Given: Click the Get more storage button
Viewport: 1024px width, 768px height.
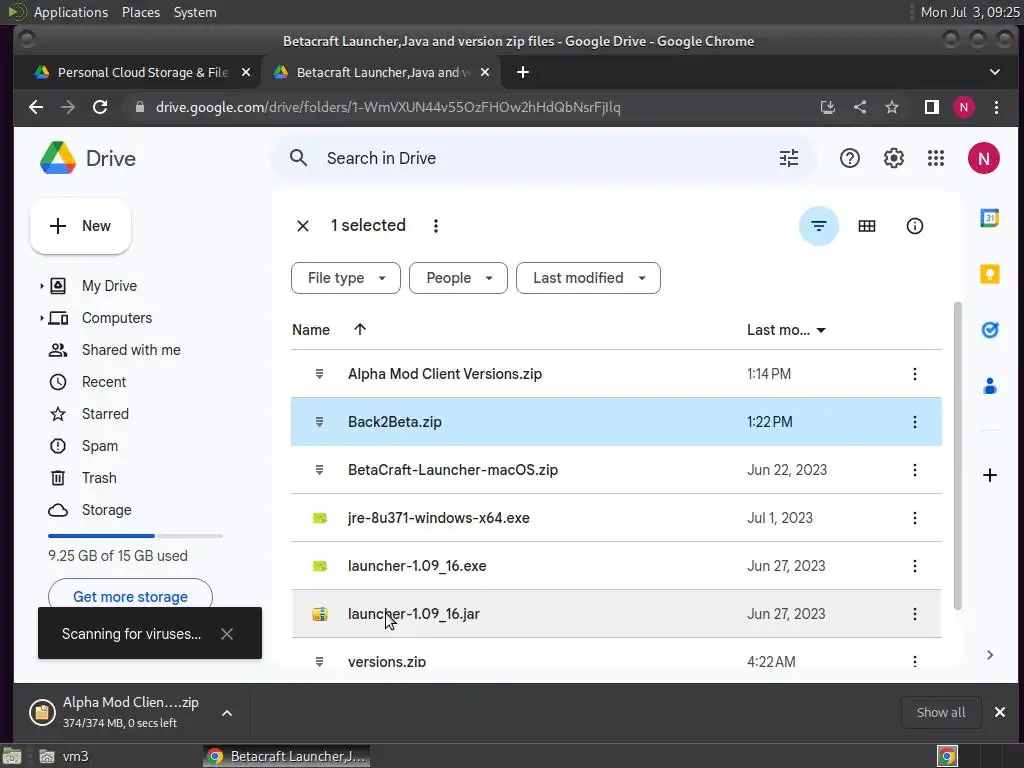Looking at the screenshot, I should (x=130, y=596).
